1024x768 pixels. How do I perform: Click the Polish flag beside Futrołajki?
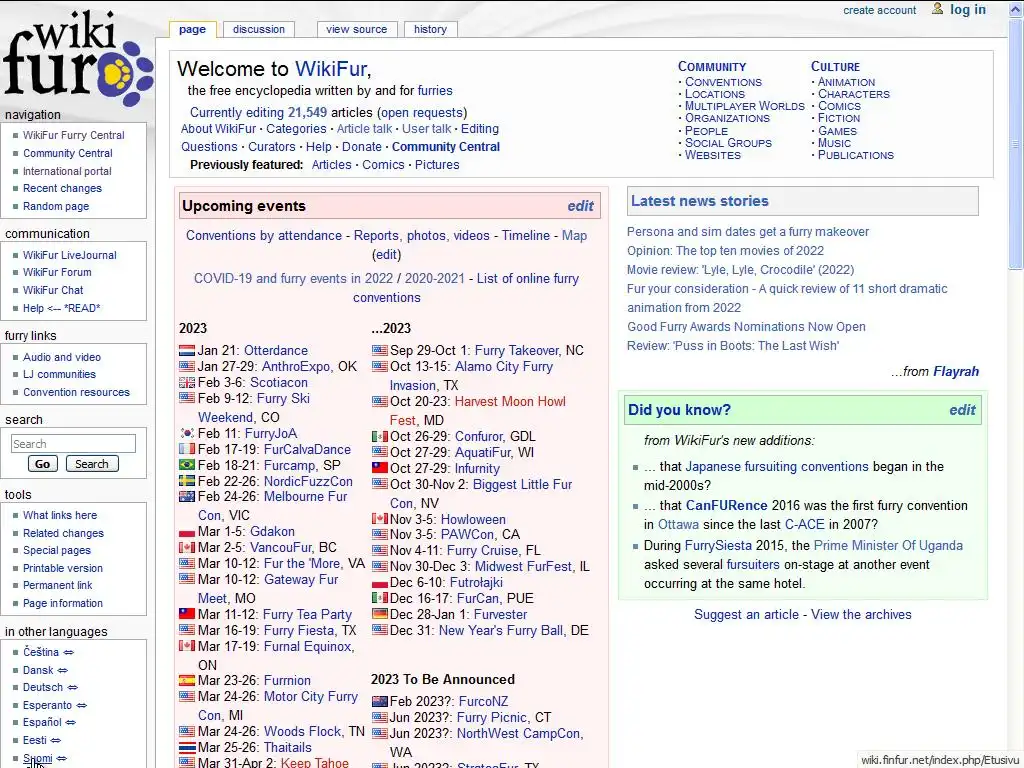[x=379, y=583]
